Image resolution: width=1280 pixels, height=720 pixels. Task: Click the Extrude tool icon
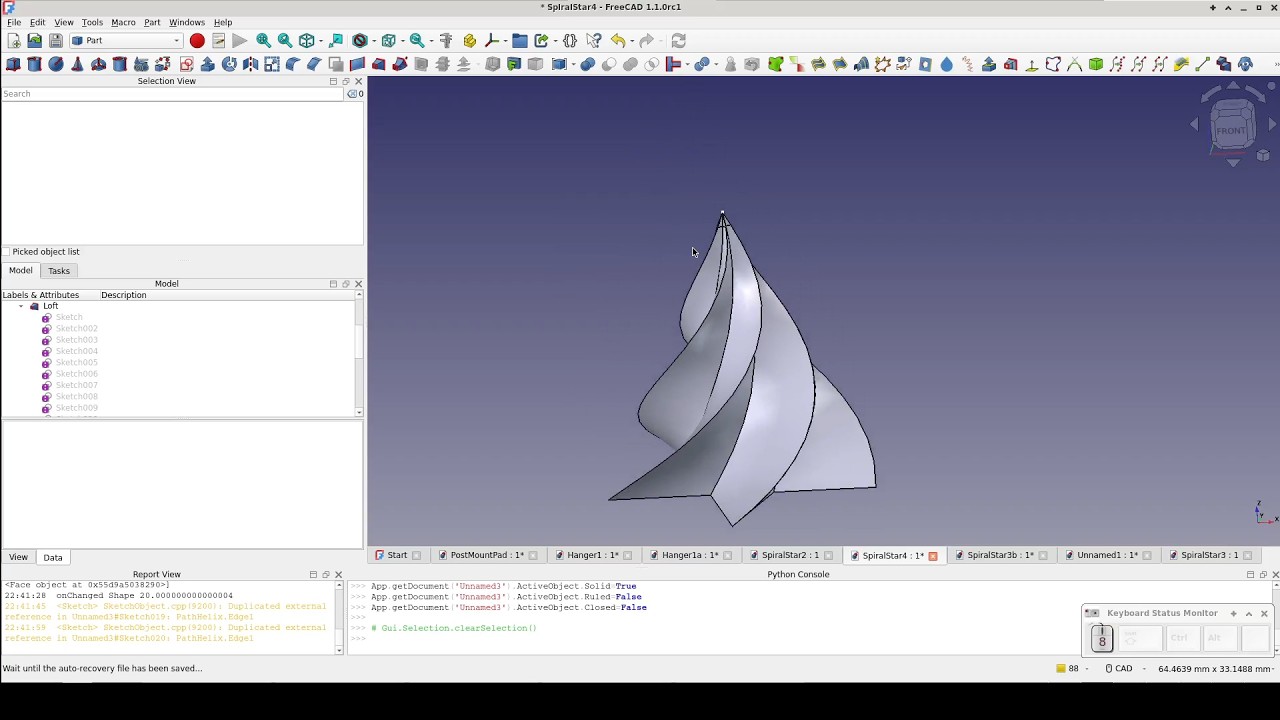click(x=207, y=64)
